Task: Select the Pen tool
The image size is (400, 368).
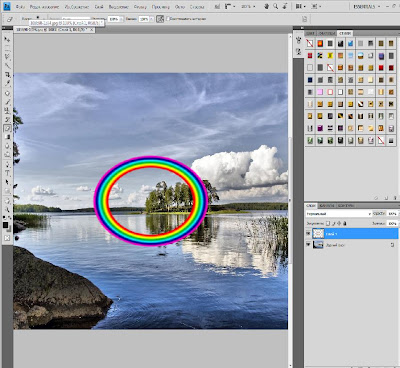Action: pyautogui.click(x=7, y=165)
